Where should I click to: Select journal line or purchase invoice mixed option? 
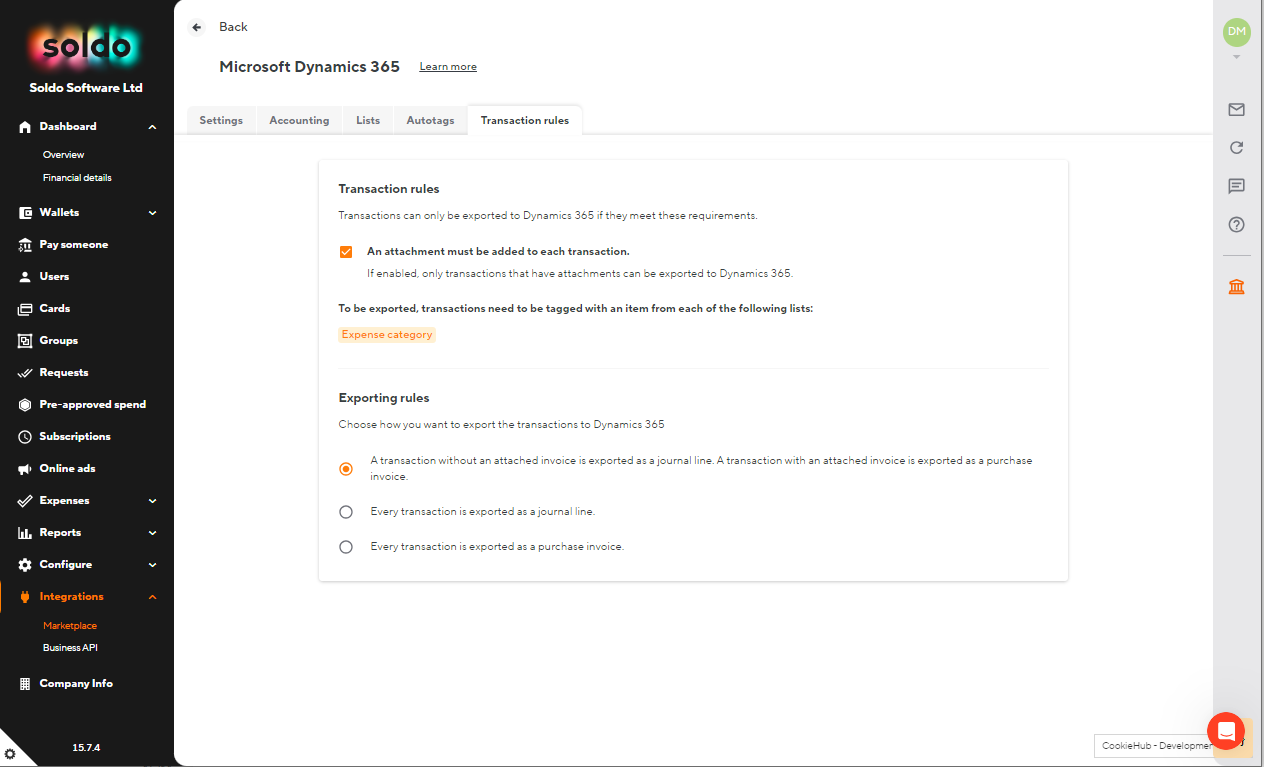tap(346, 469)
